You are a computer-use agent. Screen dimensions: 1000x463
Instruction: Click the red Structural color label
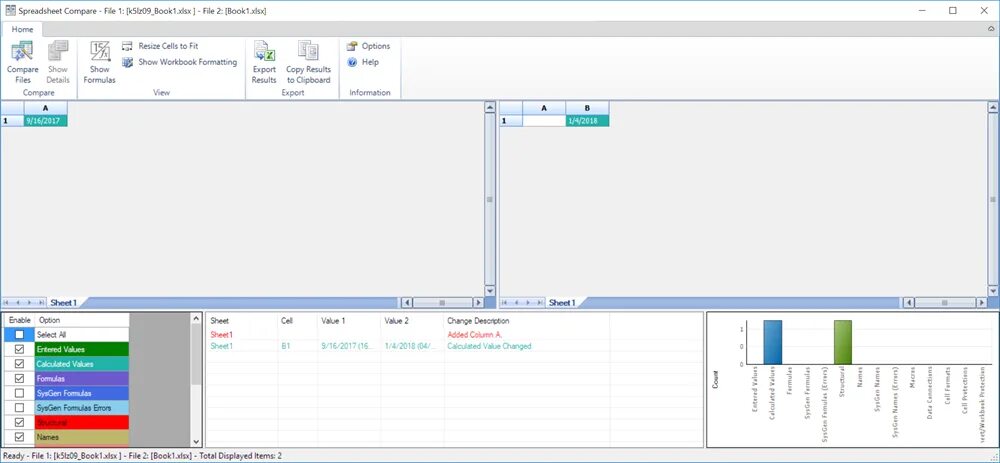click(x=82, y=423)
